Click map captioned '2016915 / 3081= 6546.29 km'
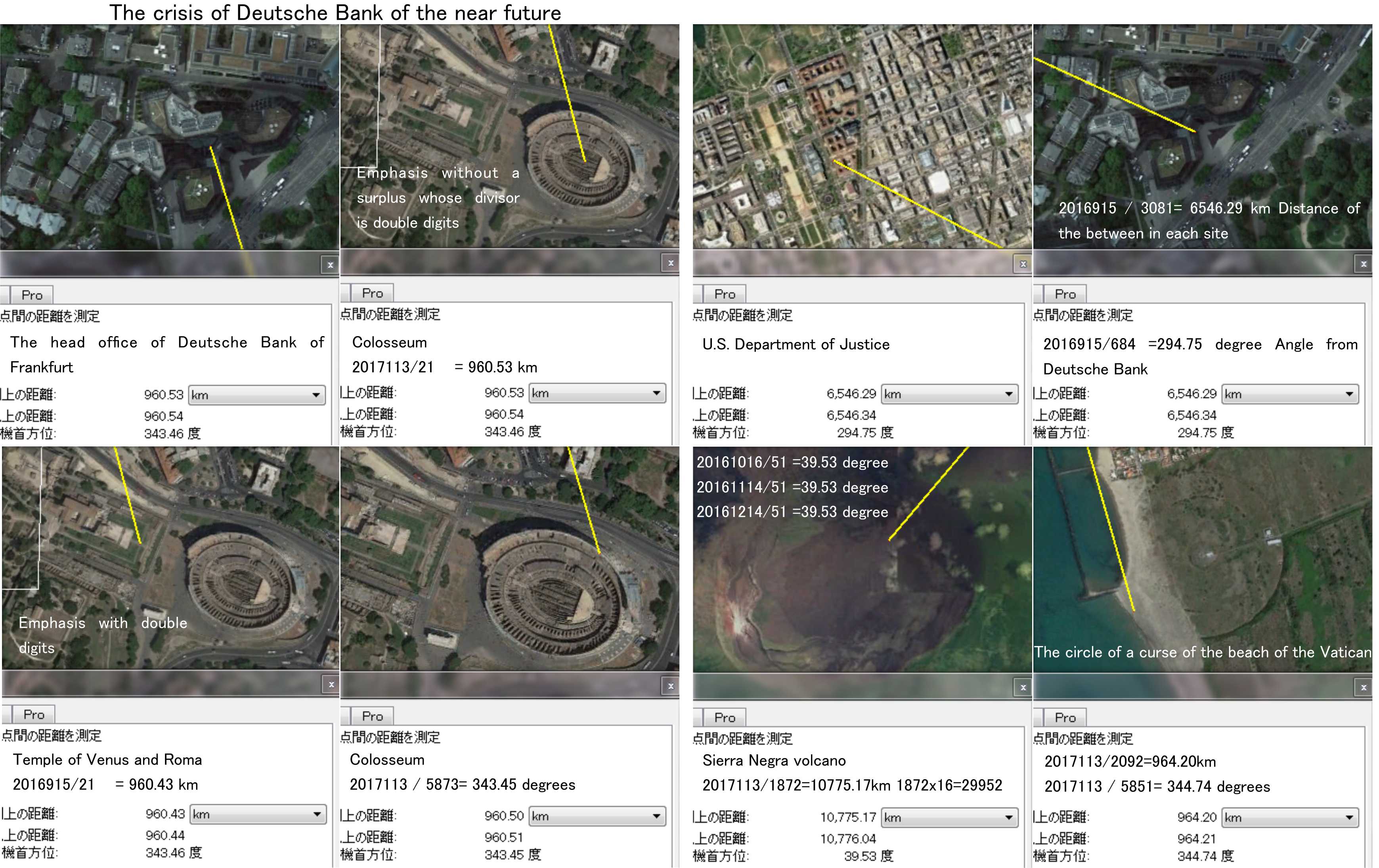This screenshot has width=1379, height=868. [1203, 136]
